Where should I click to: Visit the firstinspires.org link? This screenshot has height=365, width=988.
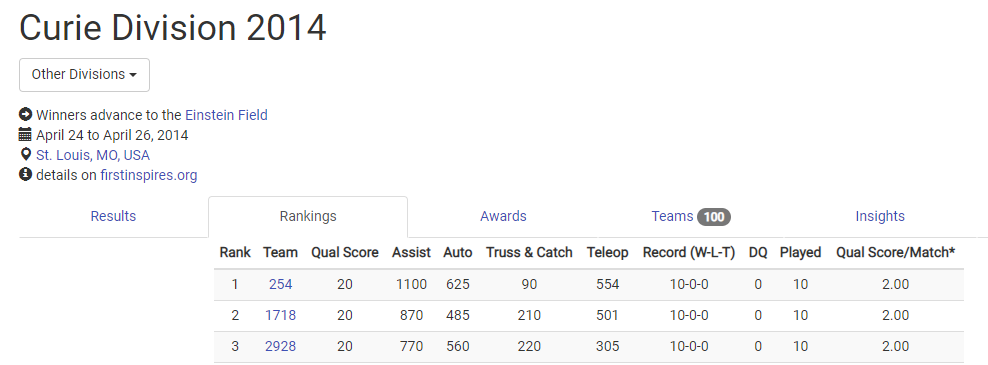click(x=149, y=175)
